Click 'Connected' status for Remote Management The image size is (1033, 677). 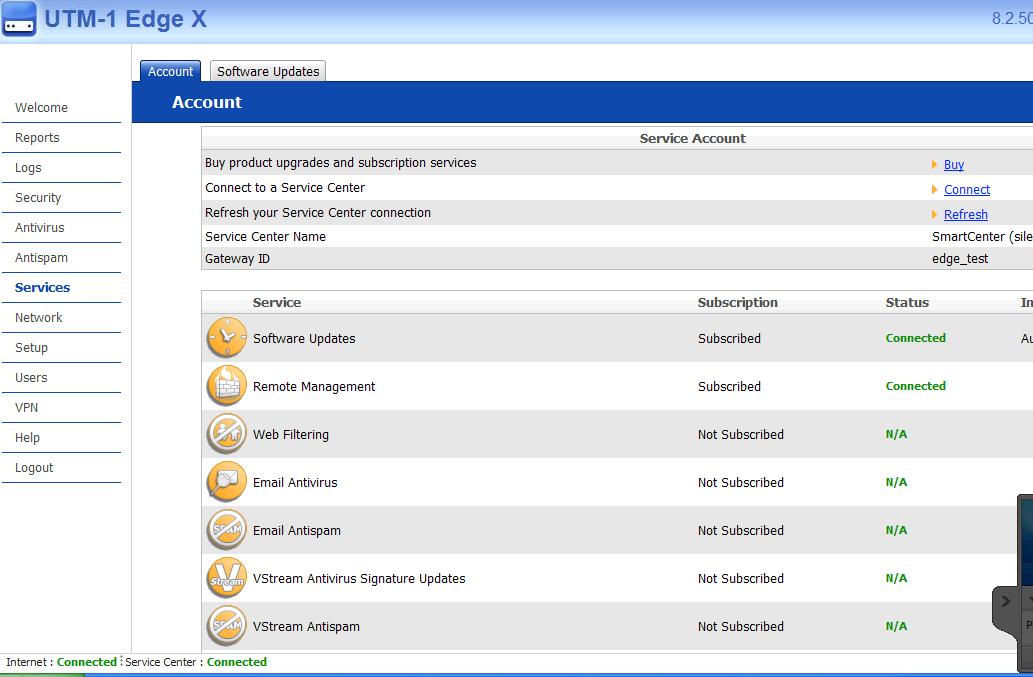pyautogui.click(x=915, y=386)
